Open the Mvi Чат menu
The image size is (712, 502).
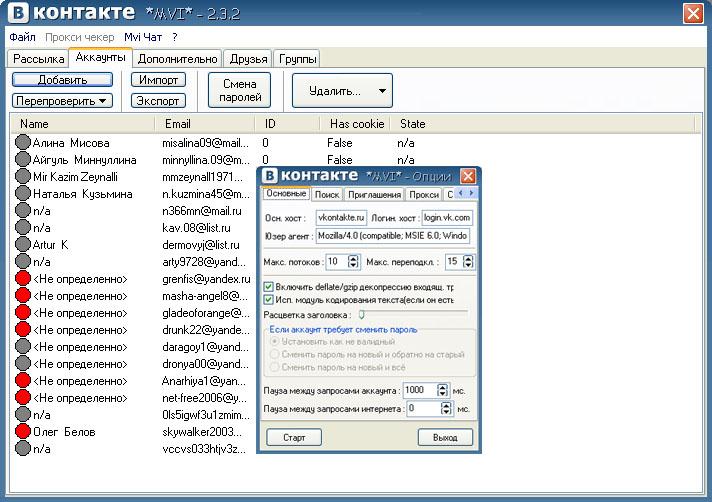(143, 37)
